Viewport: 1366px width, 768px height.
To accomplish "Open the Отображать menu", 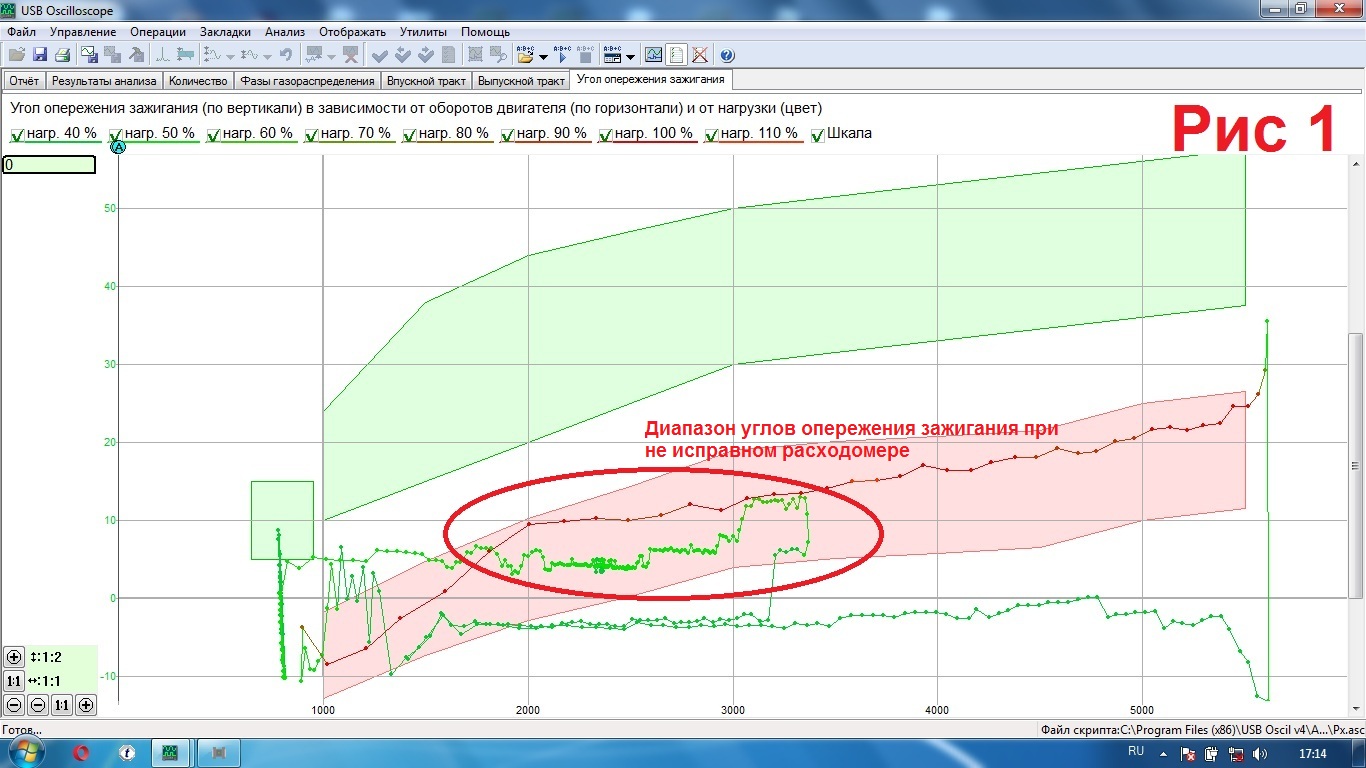I will point(352,32).
